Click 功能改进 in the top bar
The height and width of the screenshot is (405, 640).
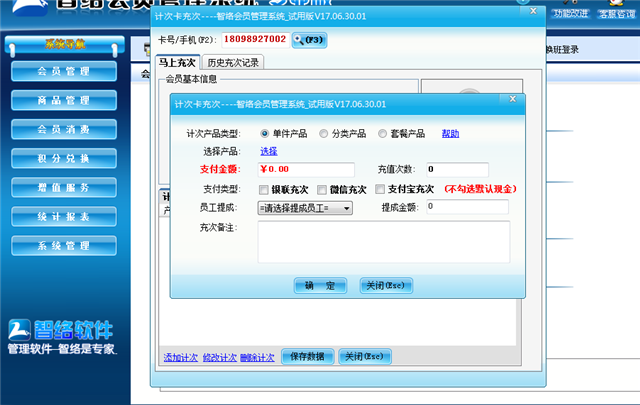tap(571, 13)
